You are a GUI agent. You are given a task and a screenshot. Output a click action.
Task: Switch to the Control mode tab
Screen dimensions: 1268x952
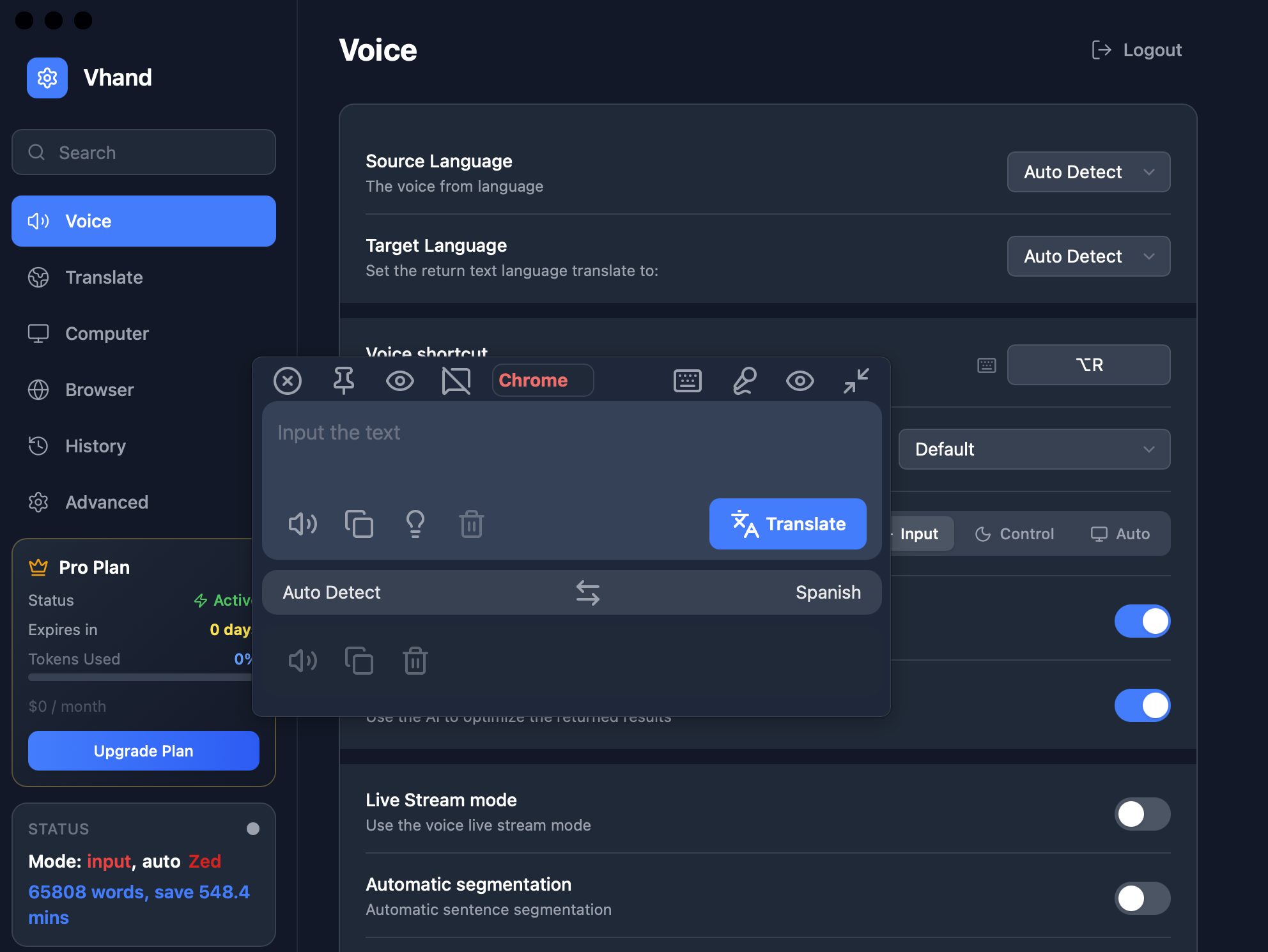pyautogui.click(x=1014, y=534)
